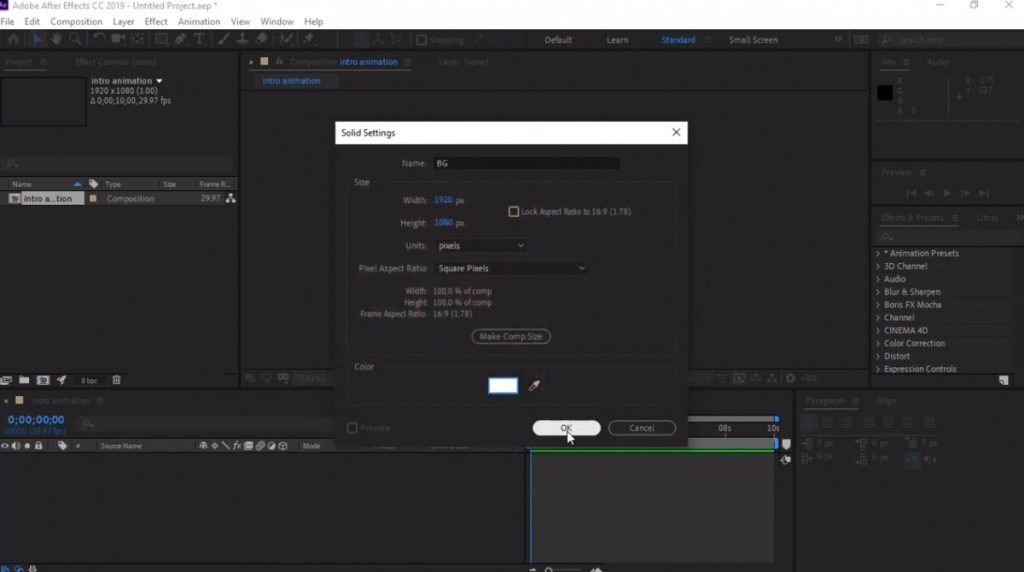1024x572 pixels.
Task: Select the Type text tool
Action: click(199, 39)
